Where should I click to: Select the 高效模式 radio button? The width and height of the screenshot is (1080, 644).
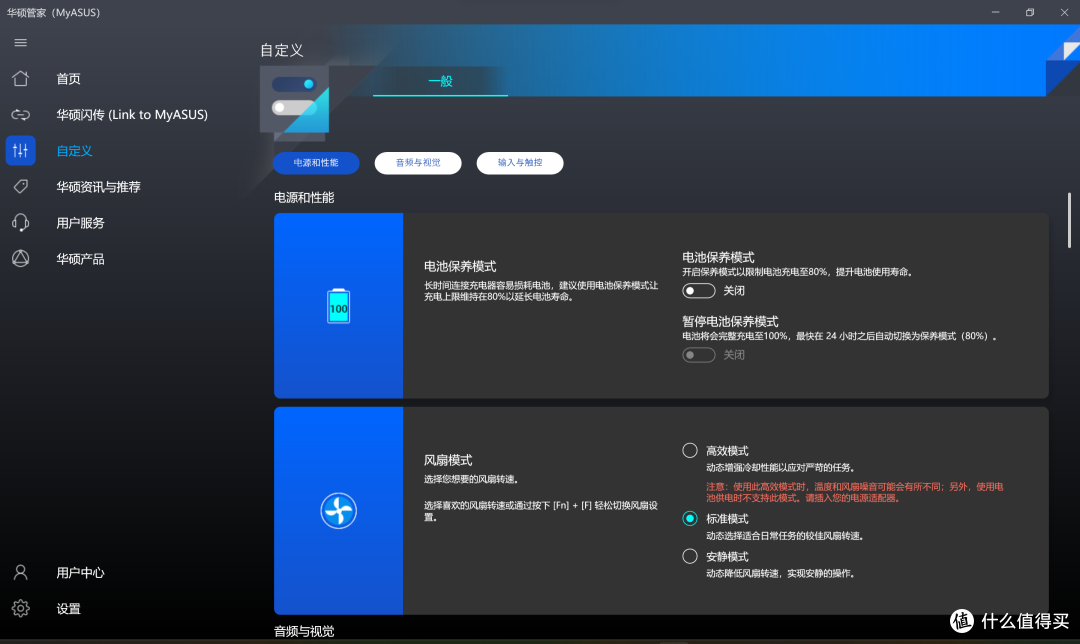point(689,450)
